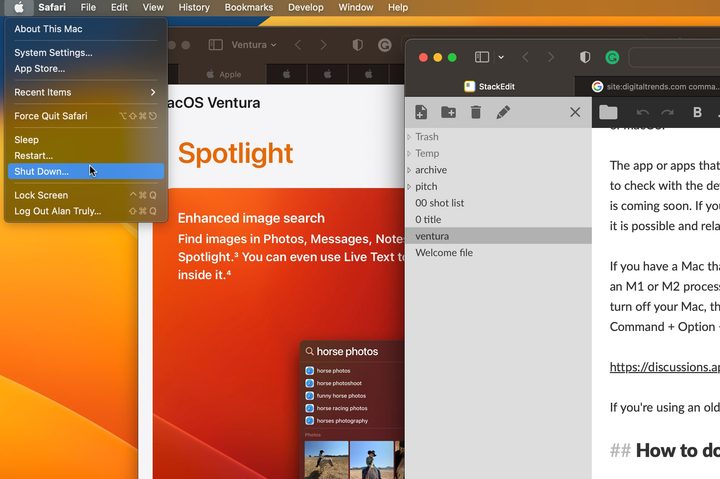Close the StackEdit explorer panel

(x=575, y=112)
